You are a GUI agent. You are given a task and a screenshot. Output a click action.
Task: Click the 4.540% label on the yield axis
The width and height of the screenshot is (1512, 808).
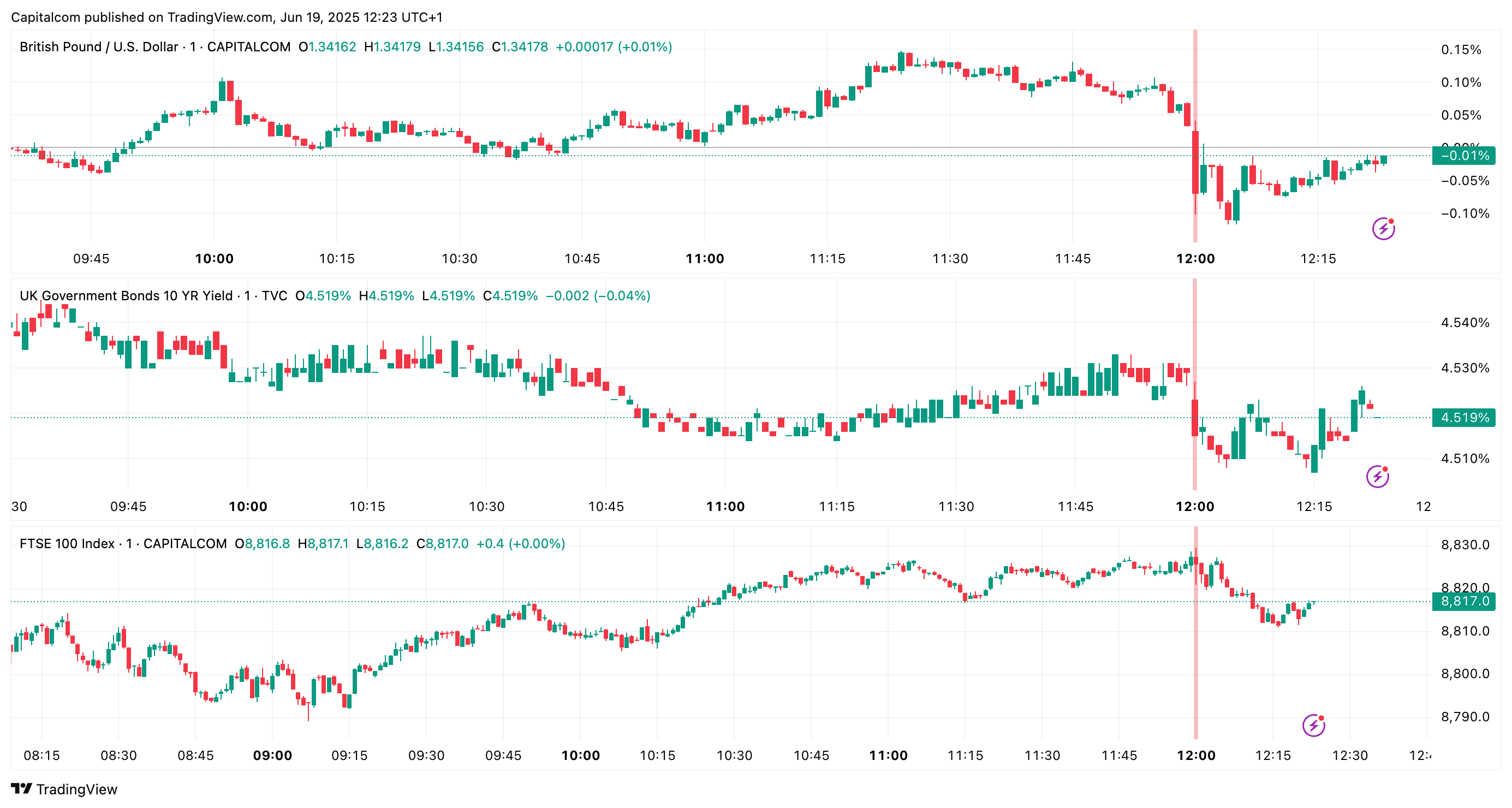tap(1465, 322)
